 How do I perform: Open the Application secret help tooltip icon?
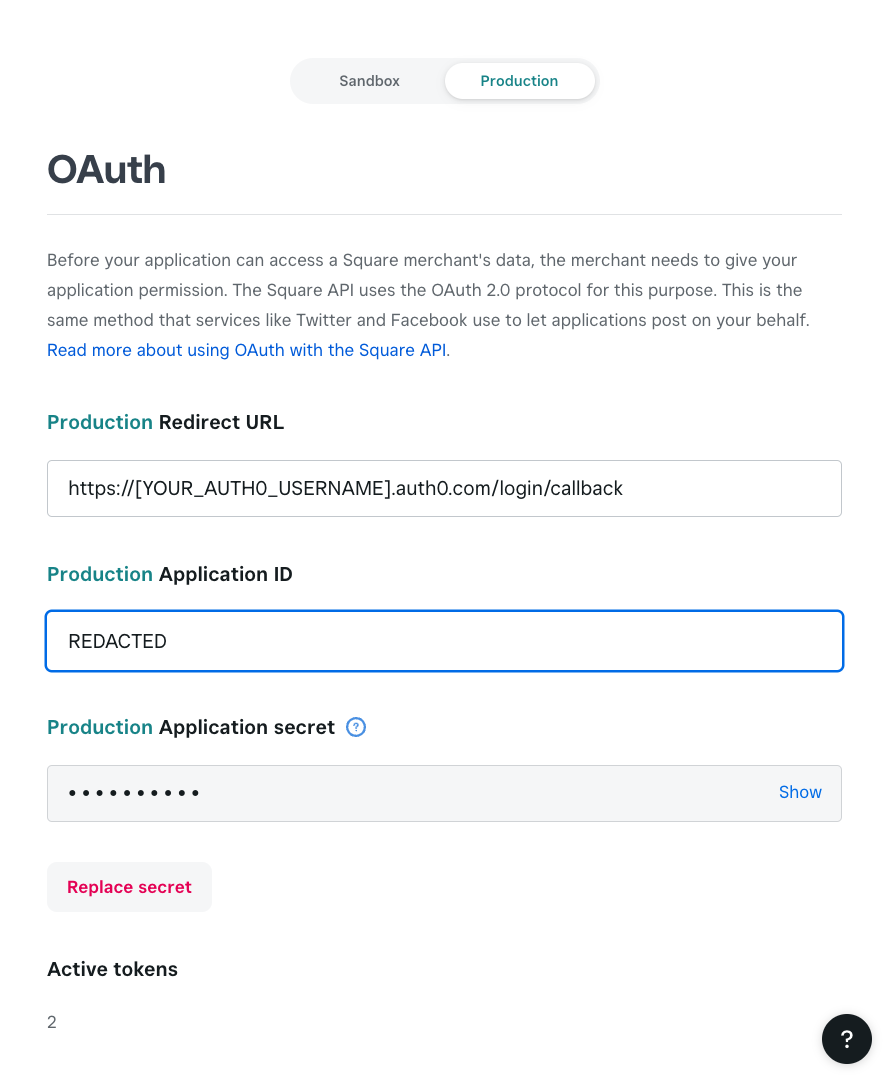point(356,727)
